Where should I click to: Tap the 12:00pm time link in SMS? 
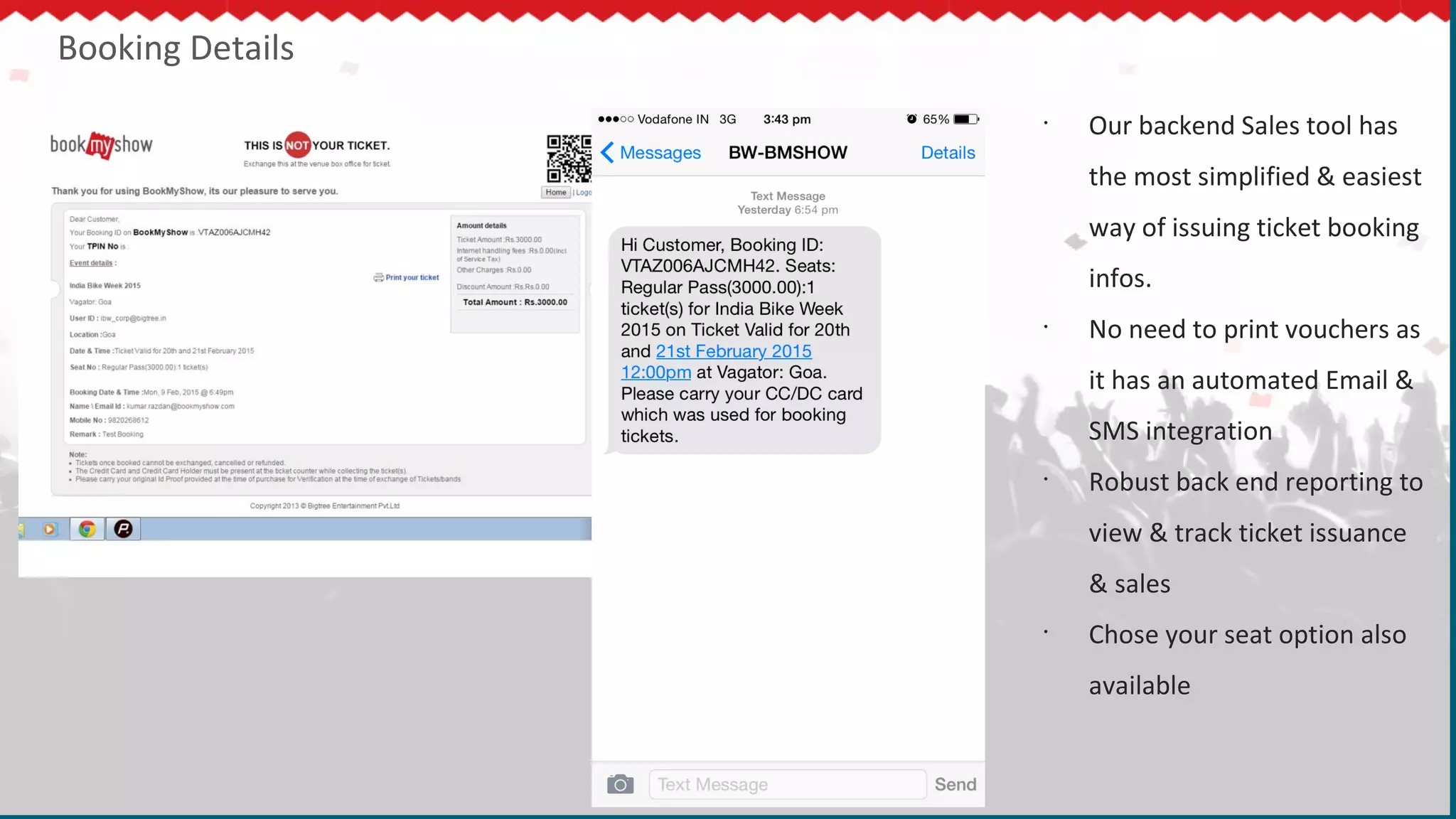pyautogui.click(x=655, y=373)
